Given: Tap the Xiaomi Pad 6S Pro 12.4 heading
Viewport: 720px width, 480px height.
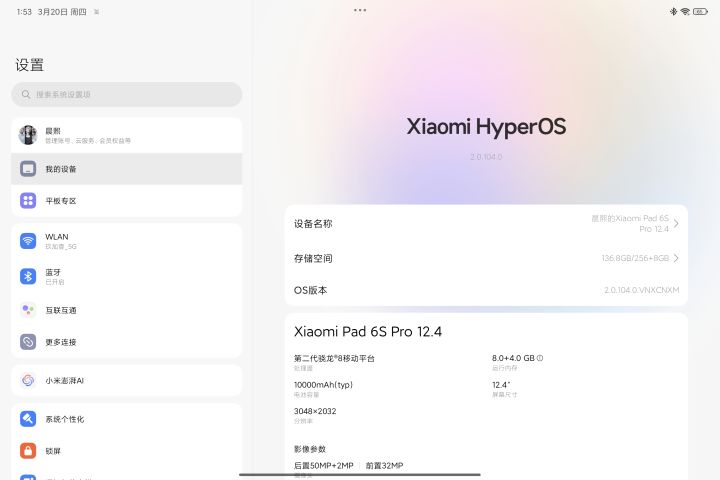Looking at the screenshot, I should tap(368, 332).
